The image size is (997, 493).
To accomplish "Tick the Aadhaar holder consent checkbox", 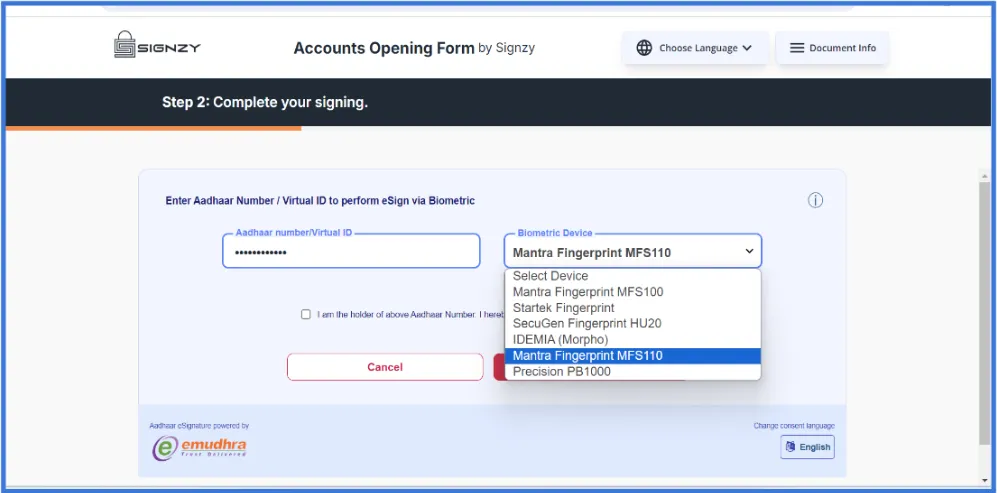I will 306,314.
